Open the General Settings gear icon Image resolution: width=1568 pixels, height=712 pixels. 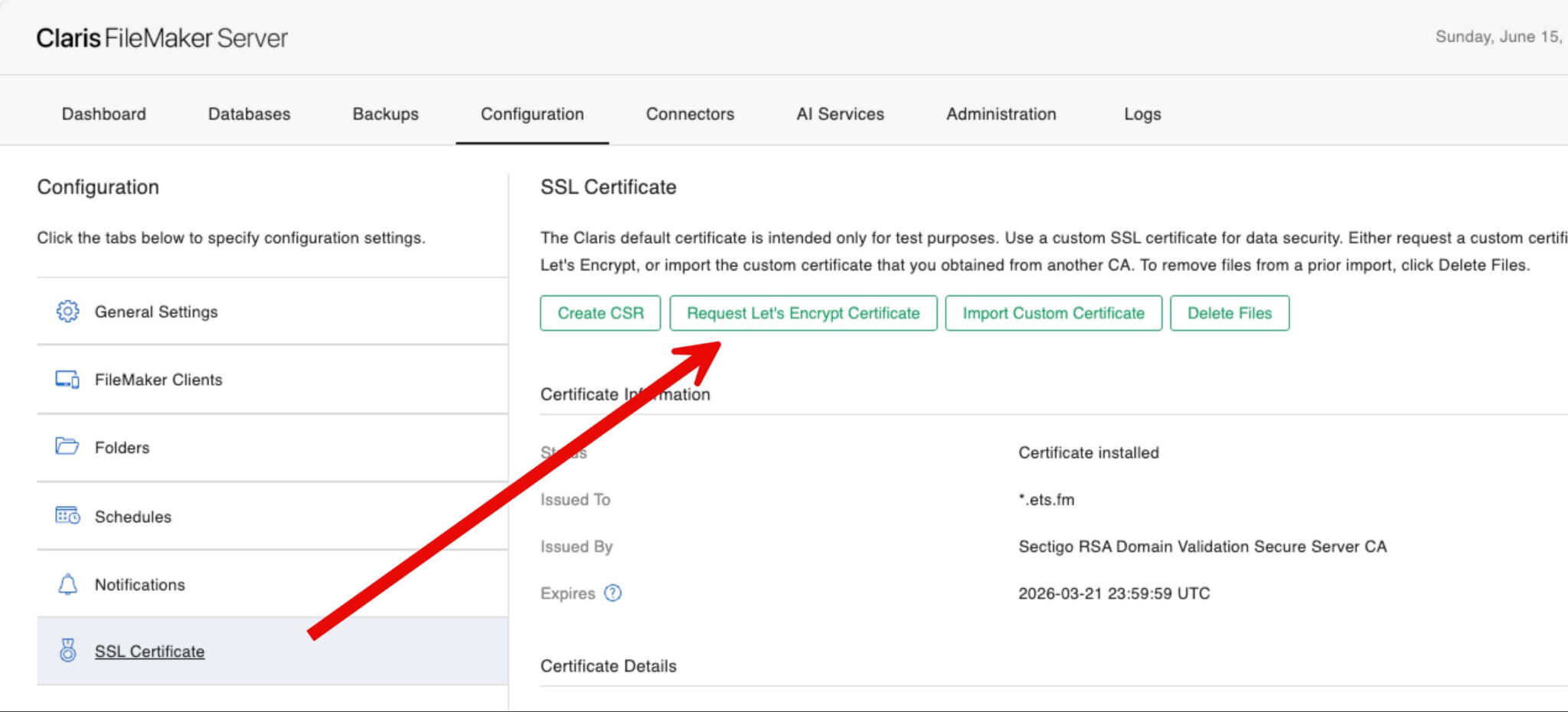pyautogui.click(x=67, y=312)
